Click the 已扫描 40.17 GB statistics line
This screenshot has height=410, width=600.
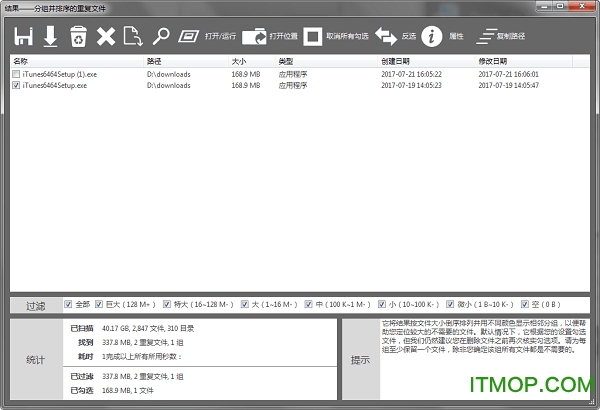coord(132,328)
